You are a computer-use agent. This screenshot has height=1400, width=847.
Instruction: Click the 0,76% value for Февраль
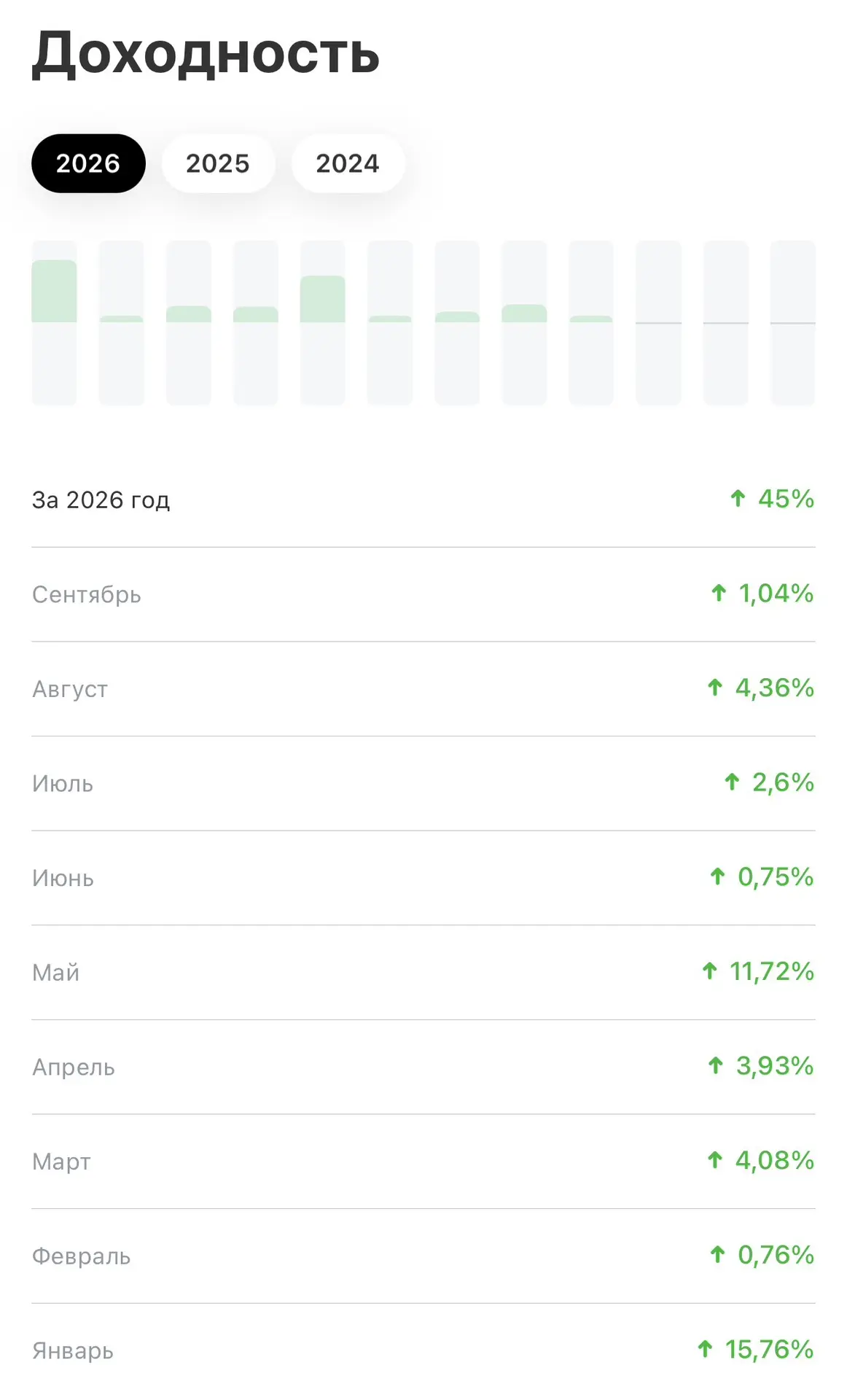[776, 1255]
